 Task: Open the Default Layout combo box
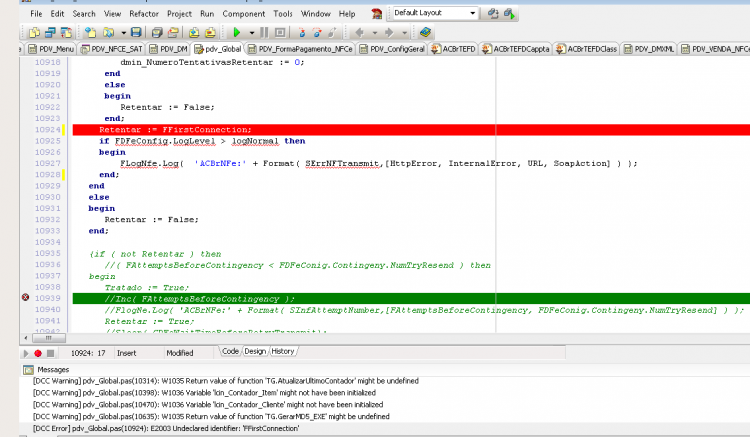tap(434, 13)
